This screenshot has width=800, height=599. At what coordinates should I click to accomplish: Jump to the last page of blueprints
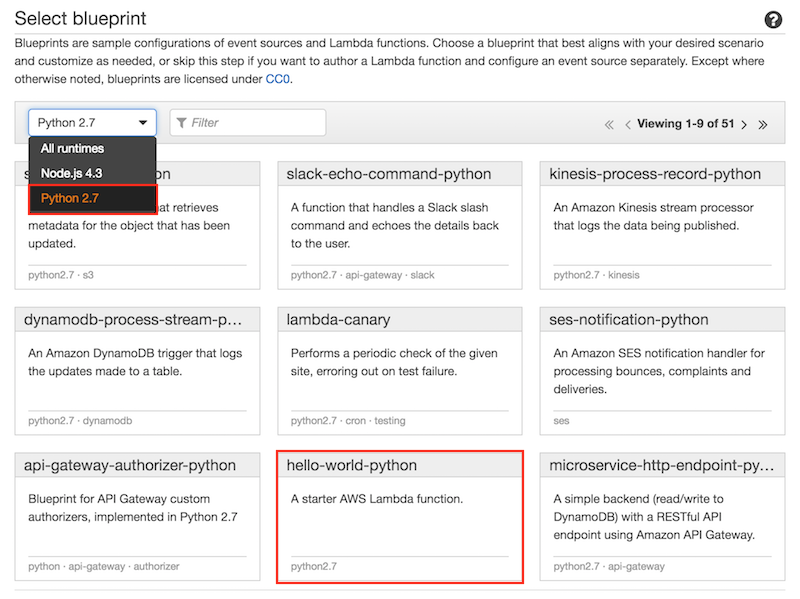click(763, 124)
